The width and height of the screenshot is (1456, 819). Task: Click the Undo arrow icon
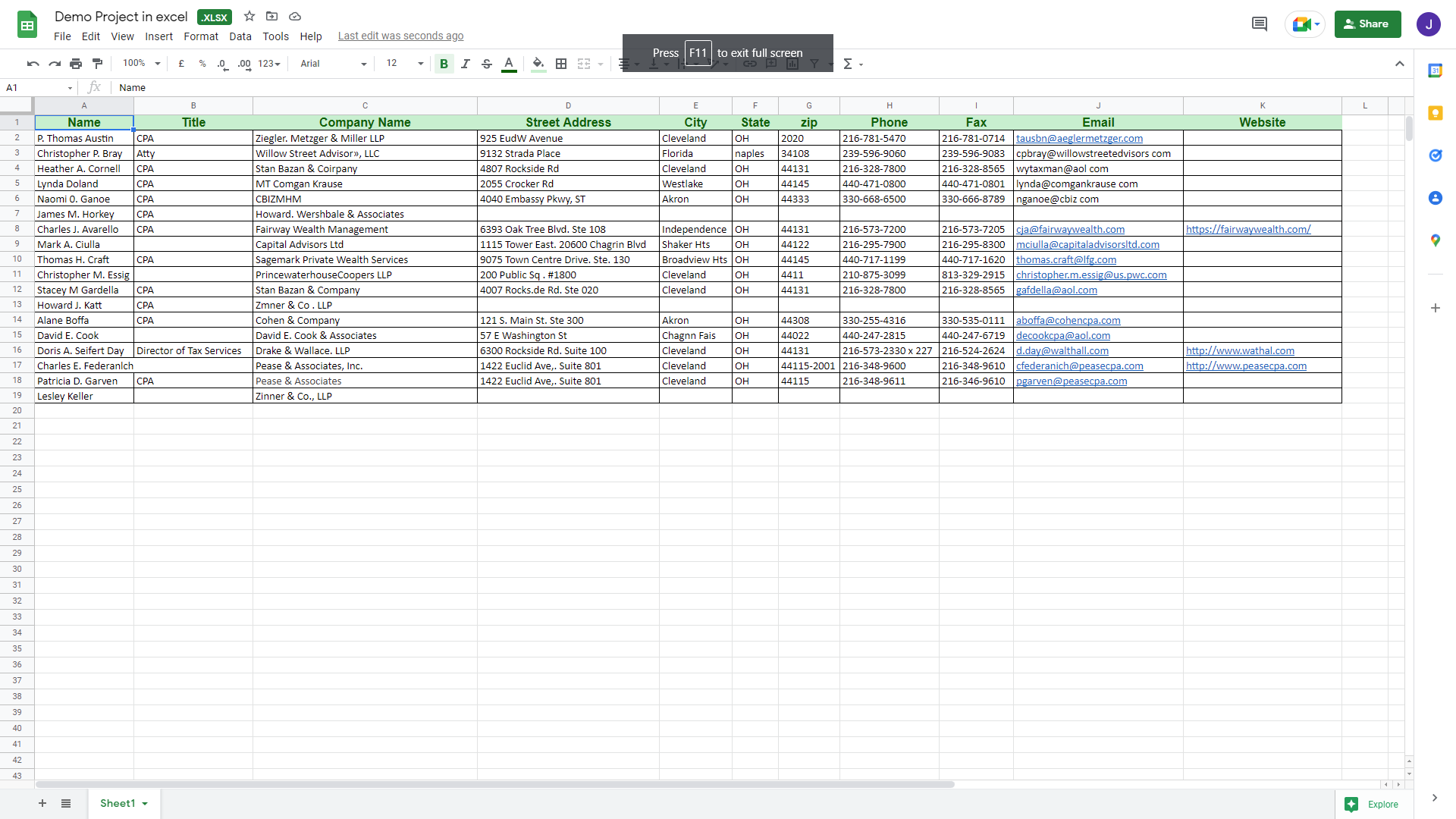coord(33,64)
